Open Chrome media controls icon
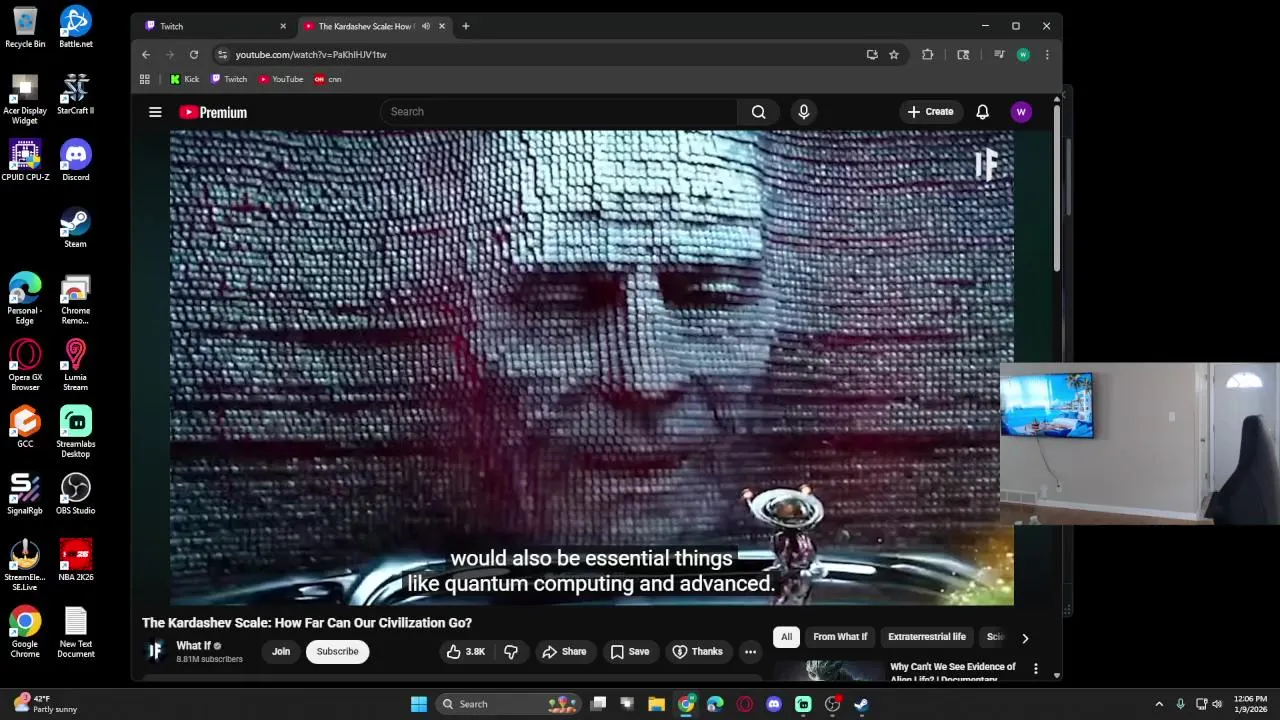 point(999,55)
